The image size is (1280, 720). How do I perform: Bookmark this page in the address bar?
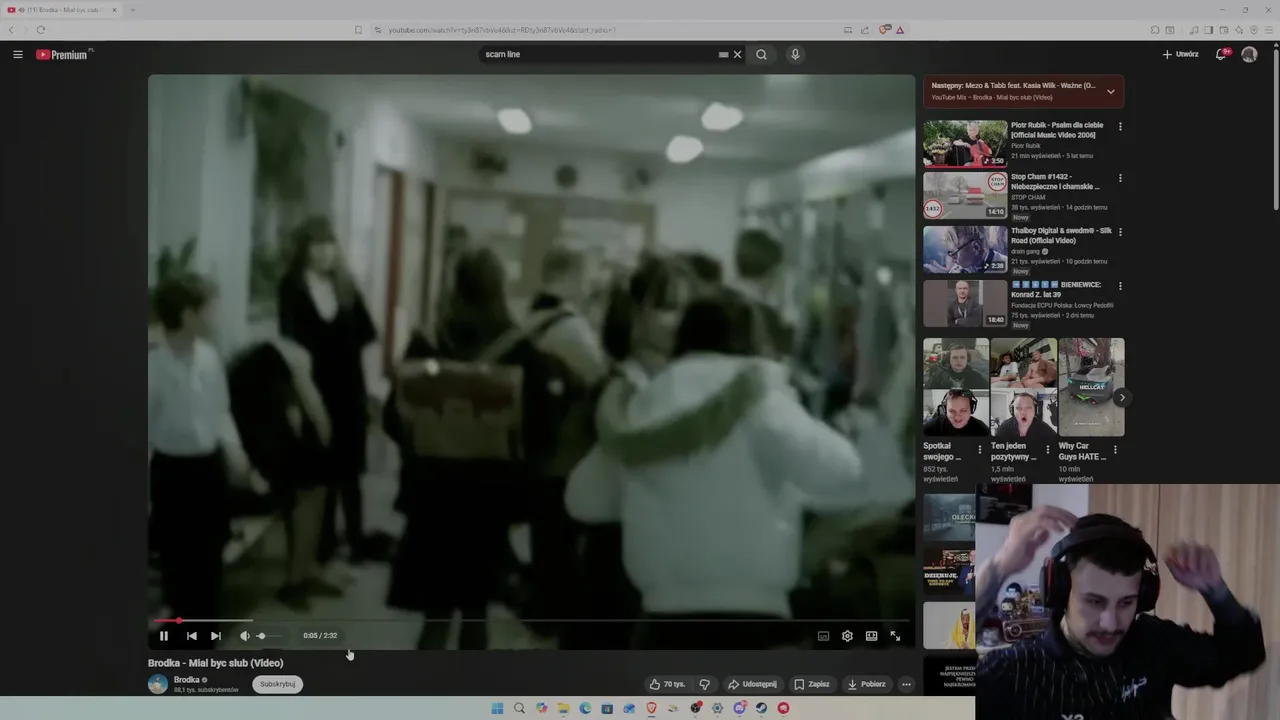pos(358,30)
